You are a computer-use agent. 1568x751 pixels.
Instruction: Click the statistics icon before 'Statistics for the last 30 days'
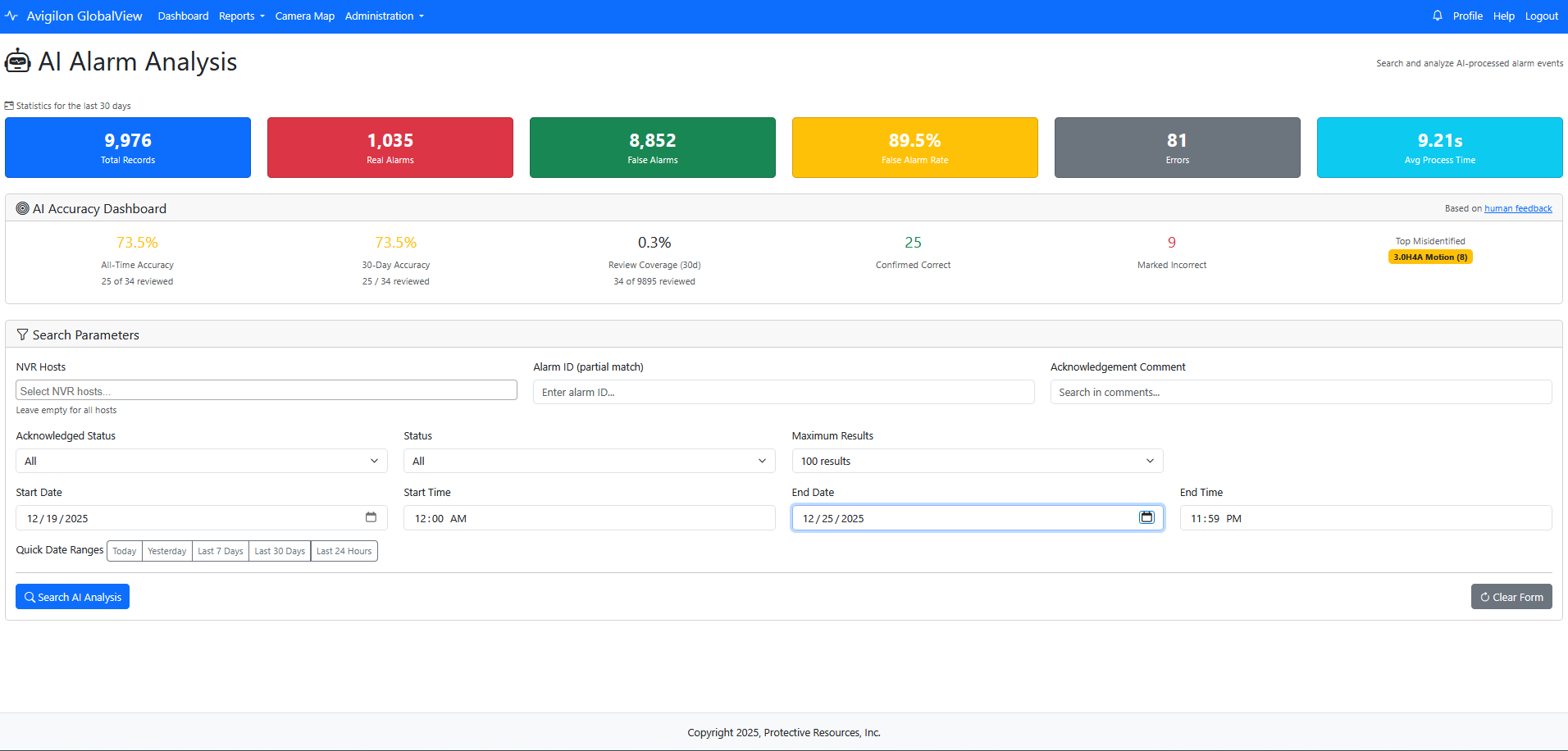click(x=9, y=106)
